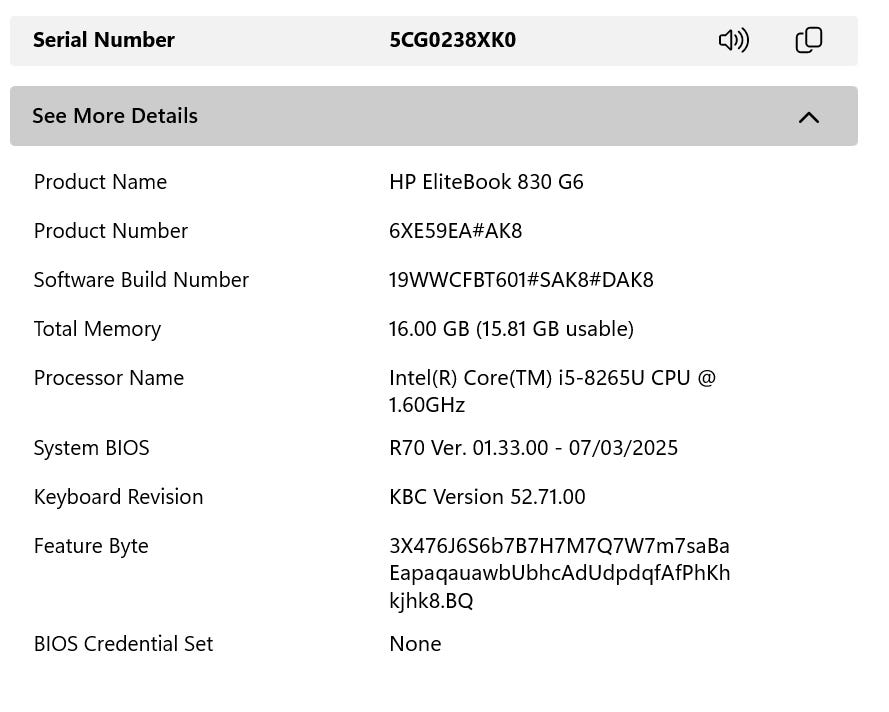The height and width of the screenshot is (712, 889).
Task: Click the See More Details header text
Action: [115, 116]
